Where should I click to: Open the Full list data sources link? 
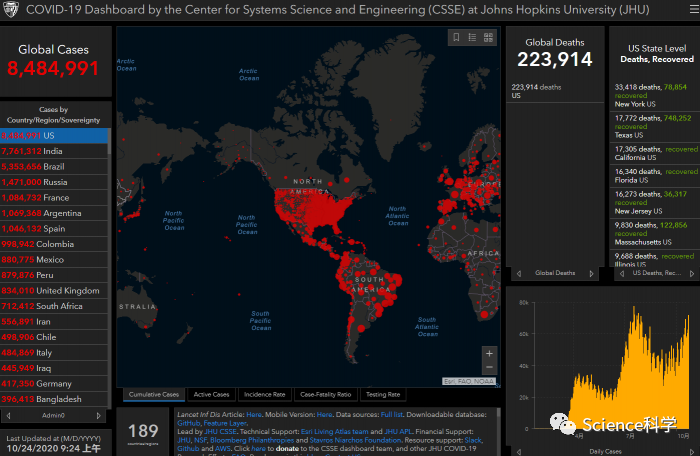(392, 414)
